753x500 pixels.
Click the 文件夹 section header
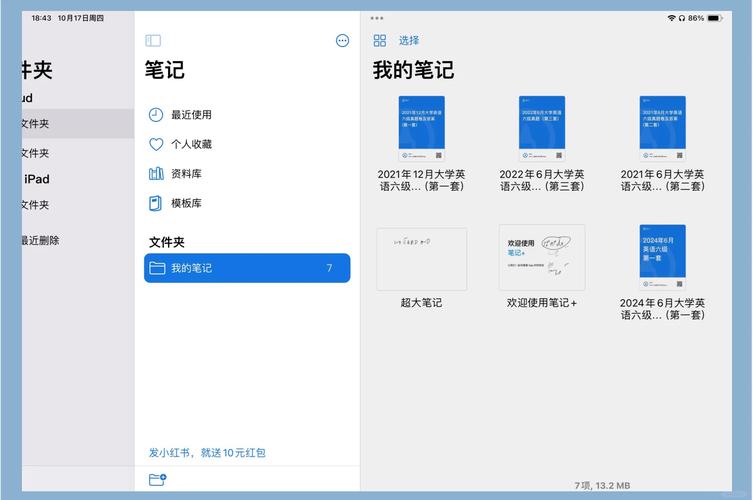(x=167, y=242)
